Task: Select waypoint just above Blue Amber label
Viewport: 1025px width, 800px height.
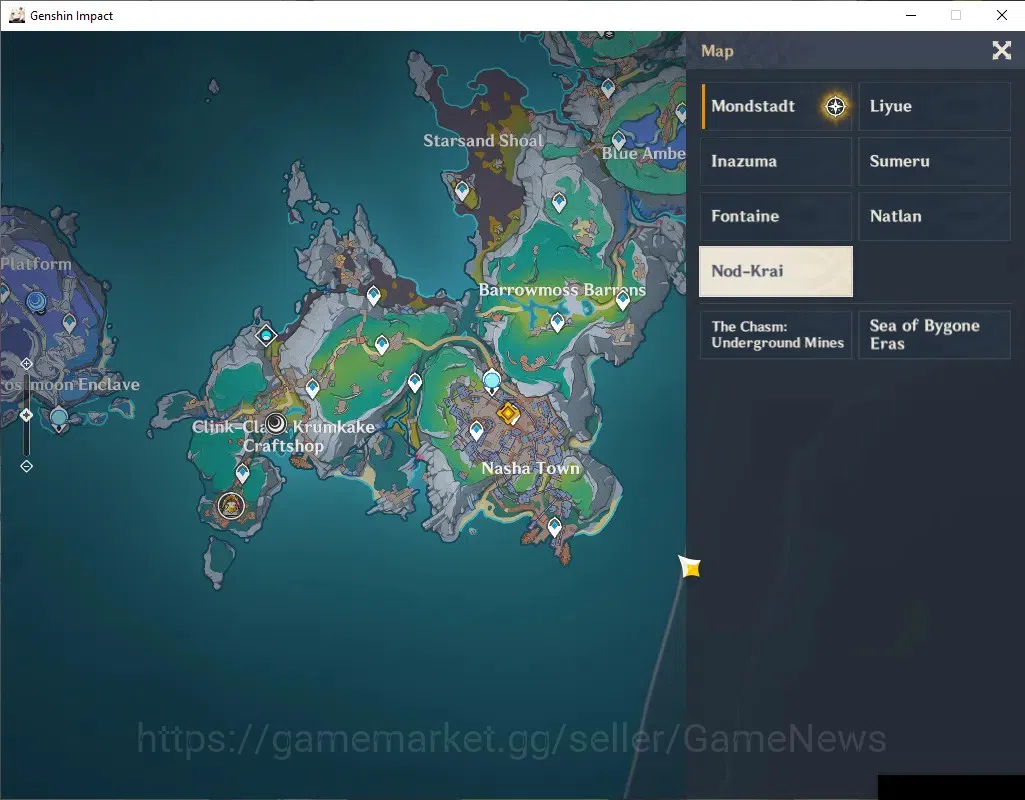Action: coord(618,139)
